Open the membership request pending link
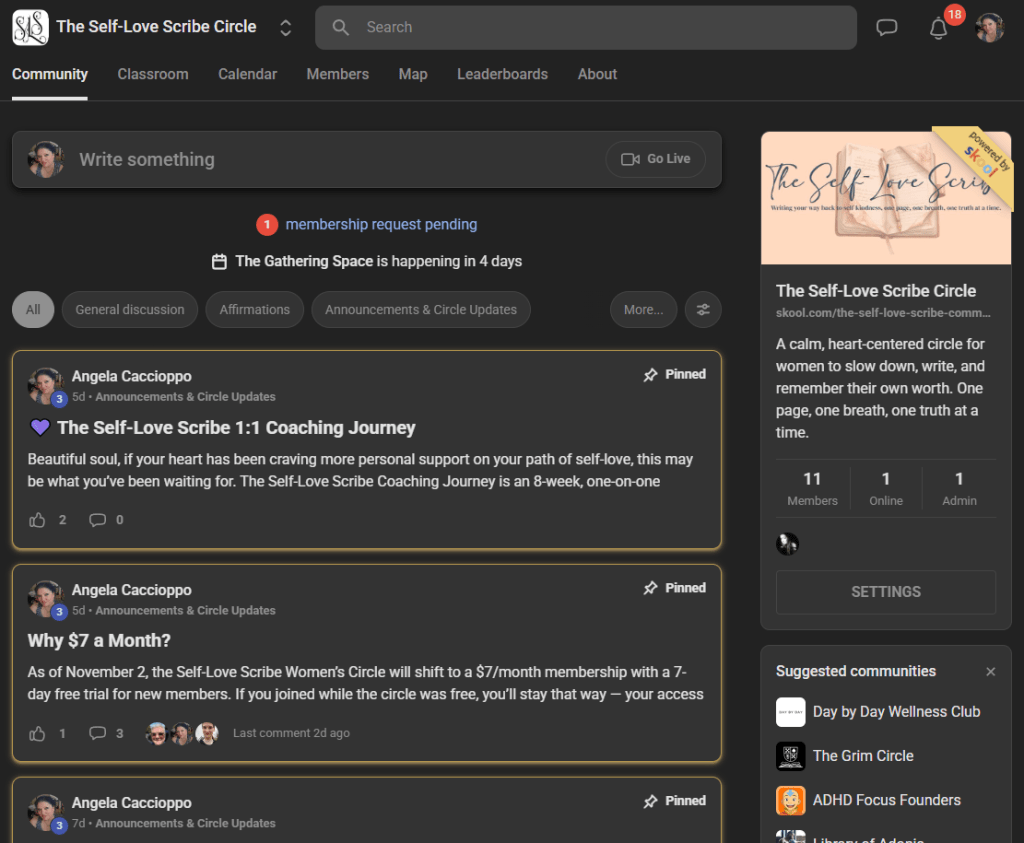Screen dimensions: 1024x843 click(x=381, y=225)
